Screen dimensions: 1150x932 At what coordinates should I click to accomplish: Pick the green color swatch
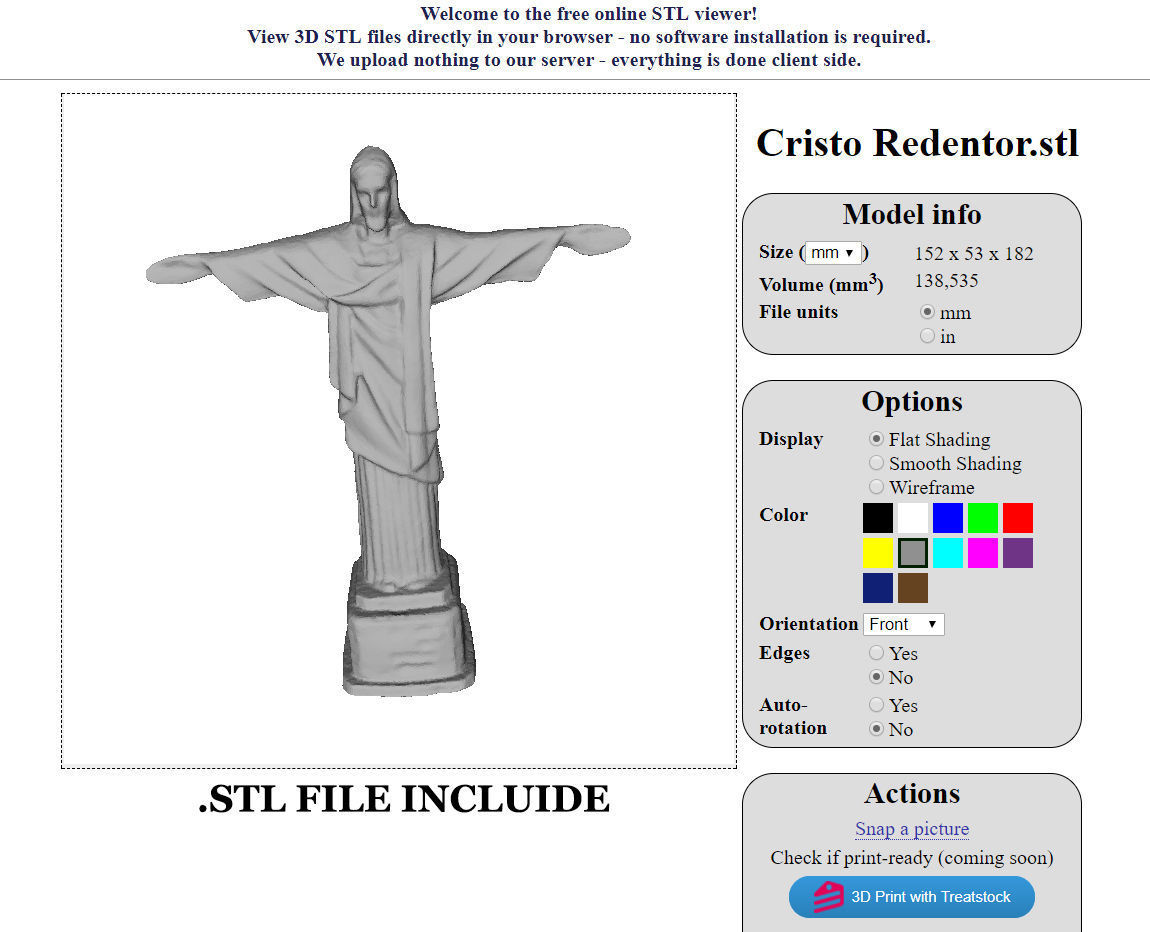pos(983,518)
